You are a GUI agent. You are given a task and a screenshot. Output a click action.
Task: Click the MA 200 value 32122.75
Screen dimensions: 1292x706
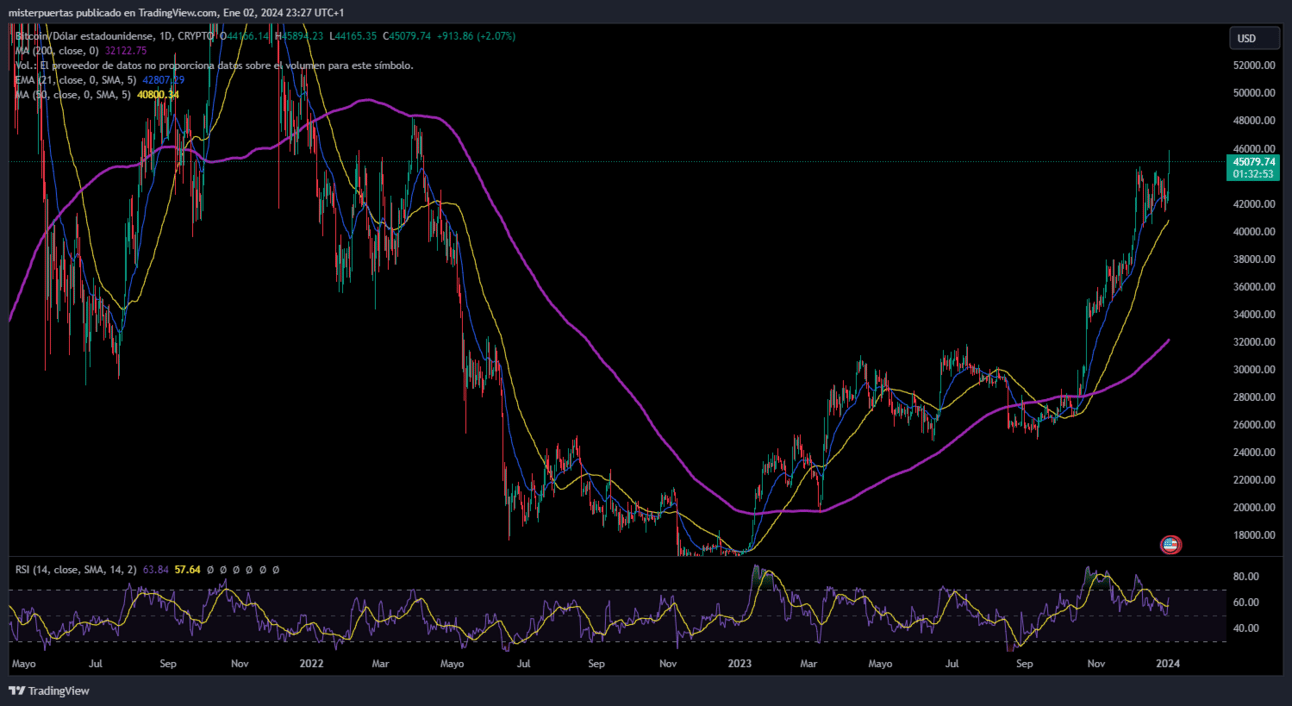(x=125, y=50)
